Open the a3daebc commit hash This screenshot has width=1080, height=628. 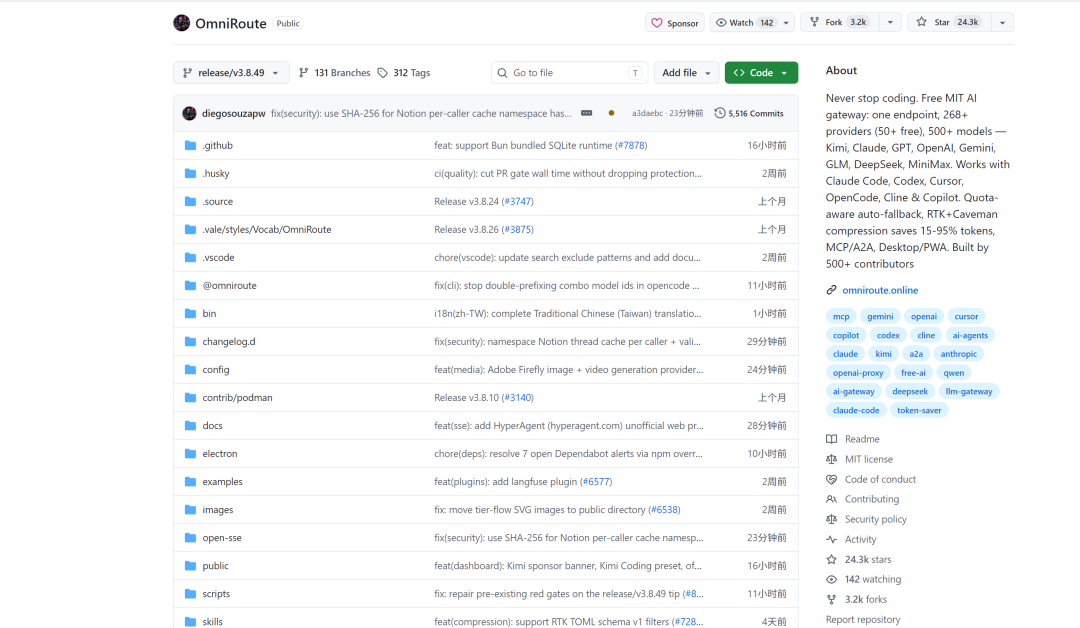tap(647, 114)
